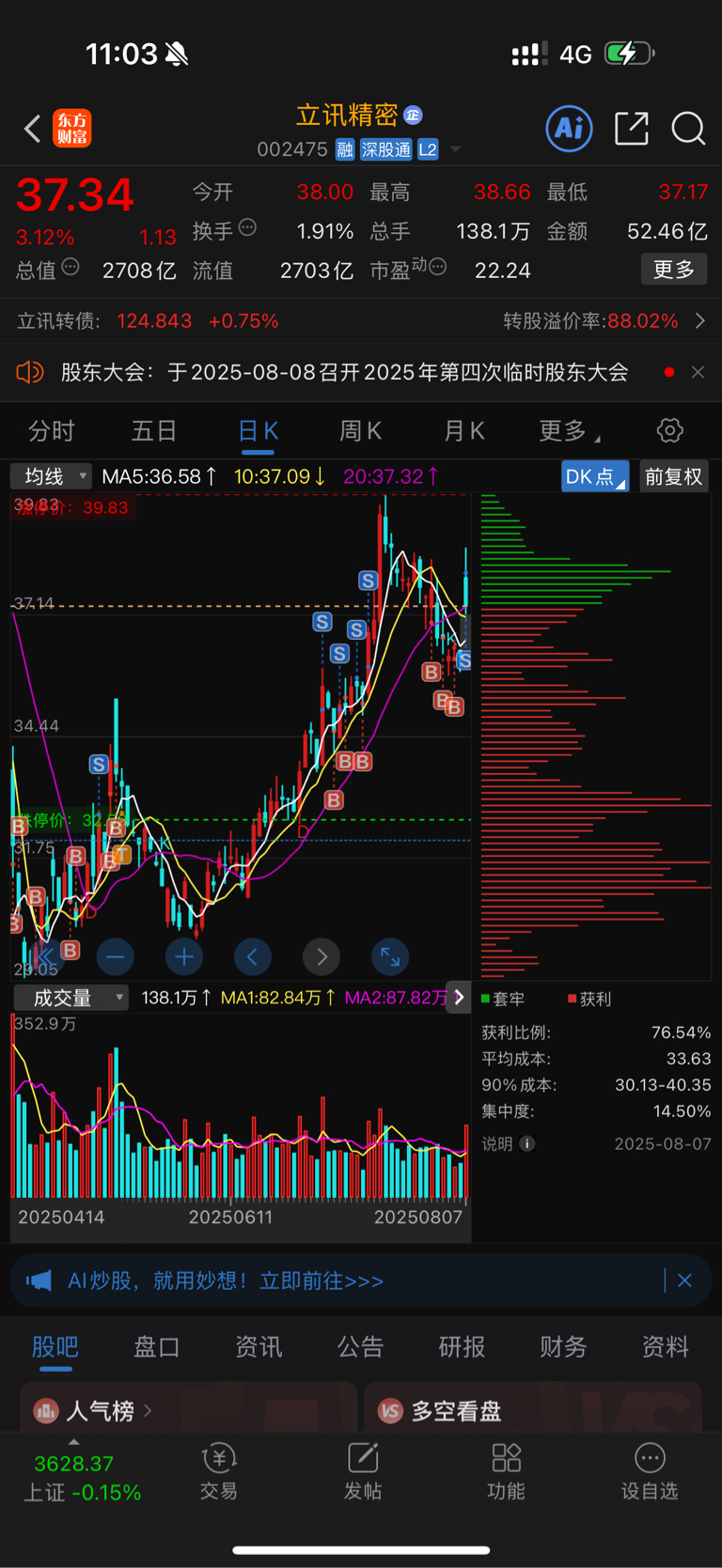The height and width of the screenshot is (1568, 722).
Task: Open the 功能 functions icon
Action: click(x=506, y=1471)
